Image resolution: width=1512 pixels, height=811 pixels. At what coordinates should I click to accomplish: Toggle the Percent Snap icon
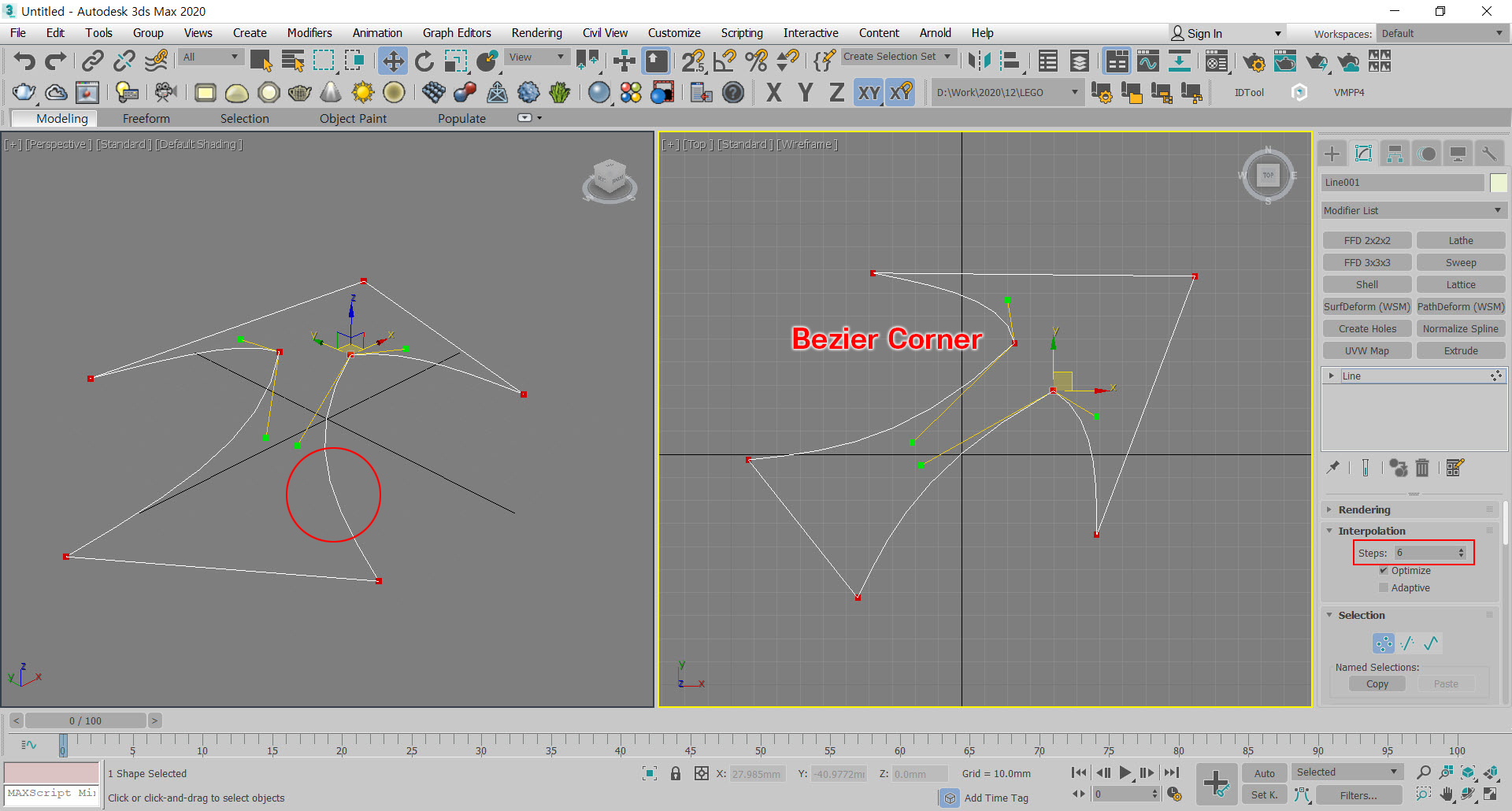[756, 61]
